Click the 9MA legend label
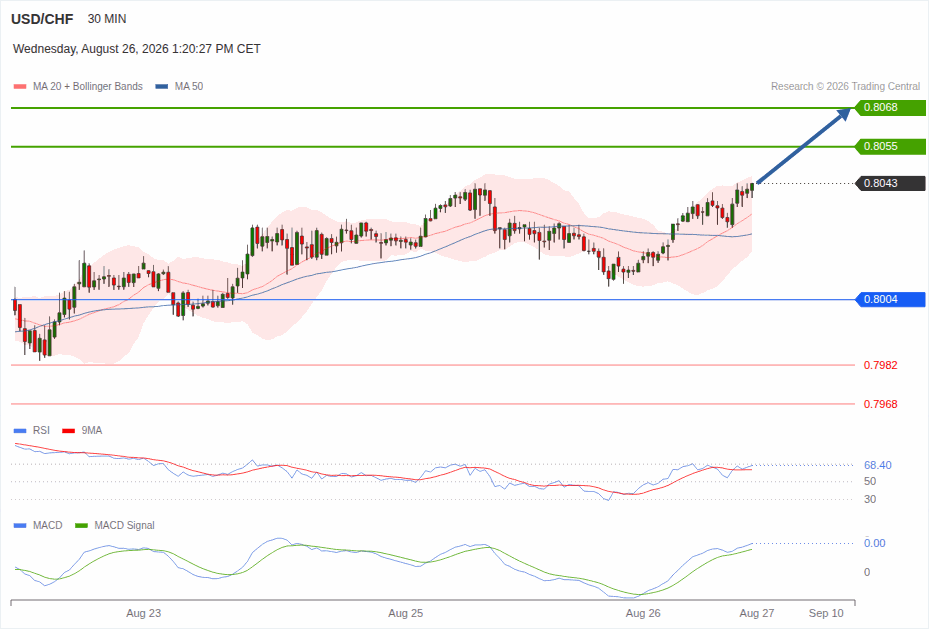 pos(92,431)
